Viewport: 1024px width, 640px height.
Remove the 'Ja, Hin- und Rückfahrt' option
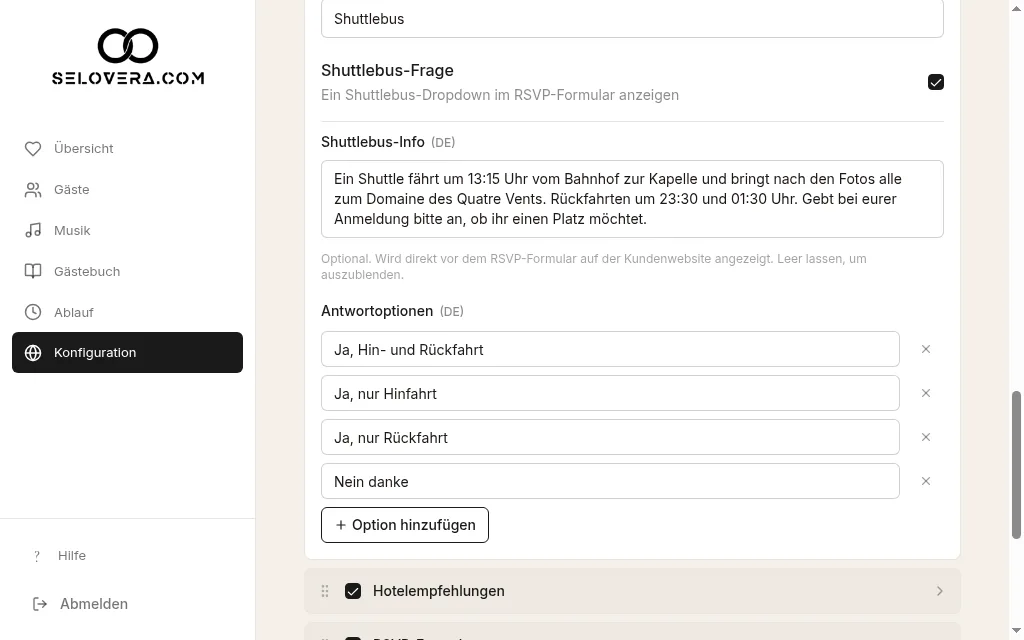pos(925,349)
